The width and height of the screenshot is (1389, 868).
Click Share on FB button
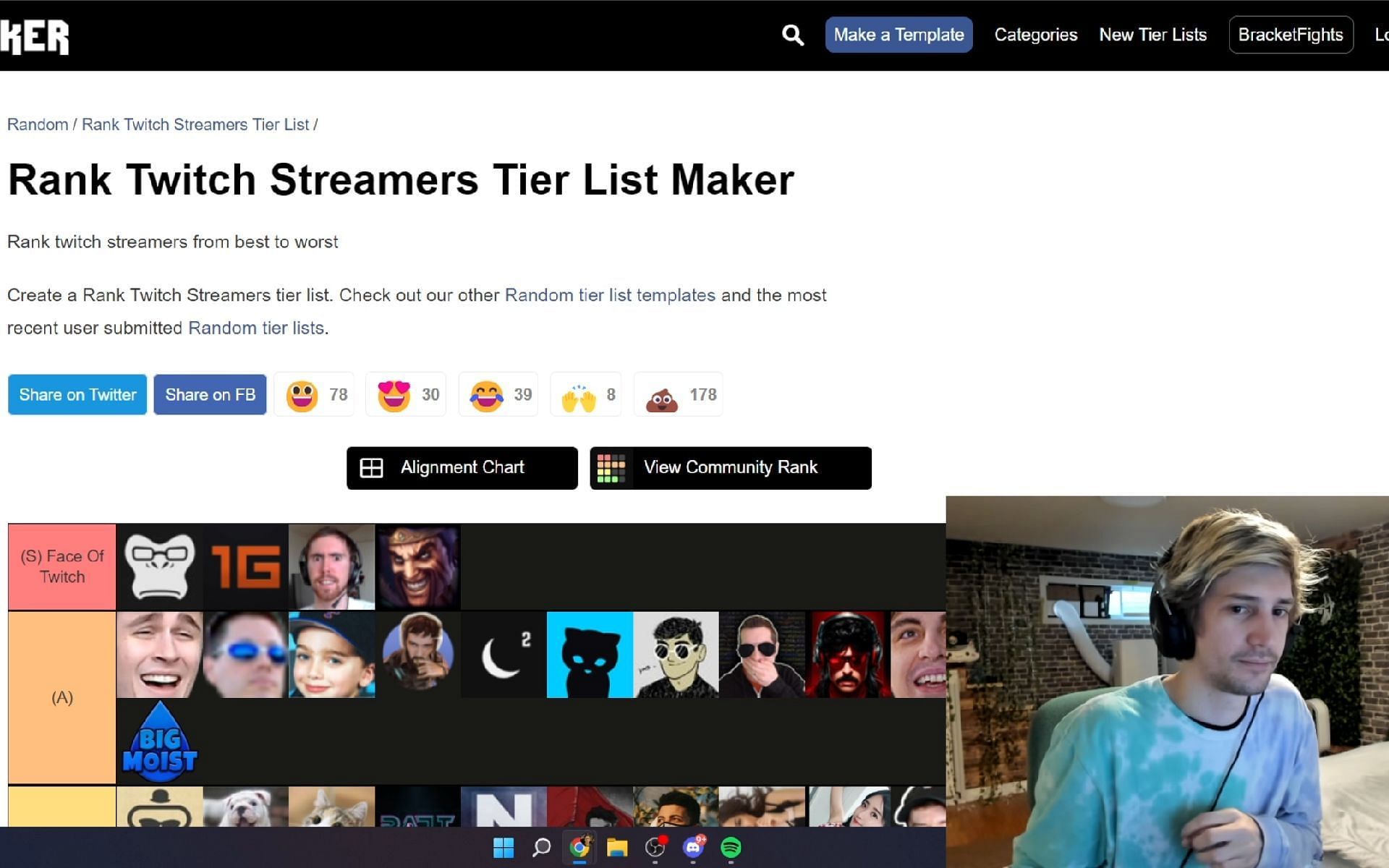209,394
